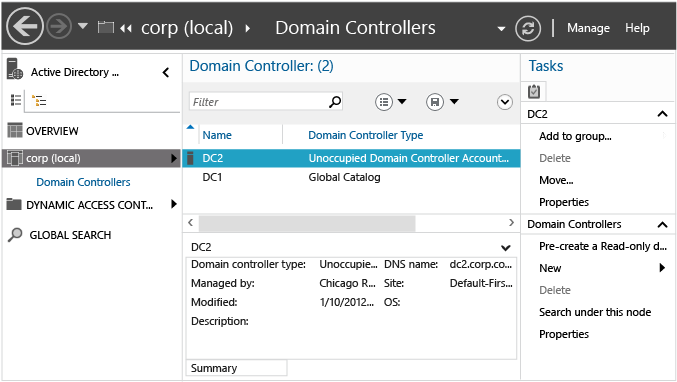
Task: Open the Help menu
Action: tap(637, 28)
